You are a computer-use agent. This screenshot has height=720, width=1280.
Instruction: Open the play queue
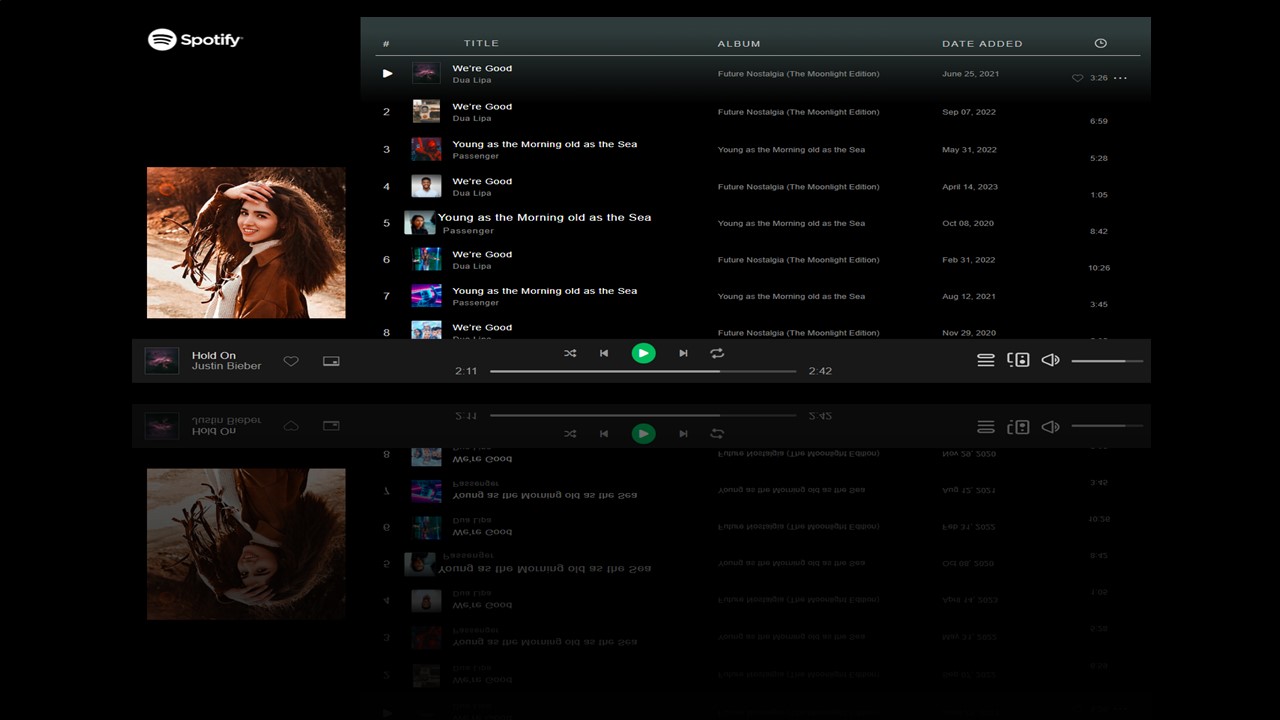tap(986, 360)
